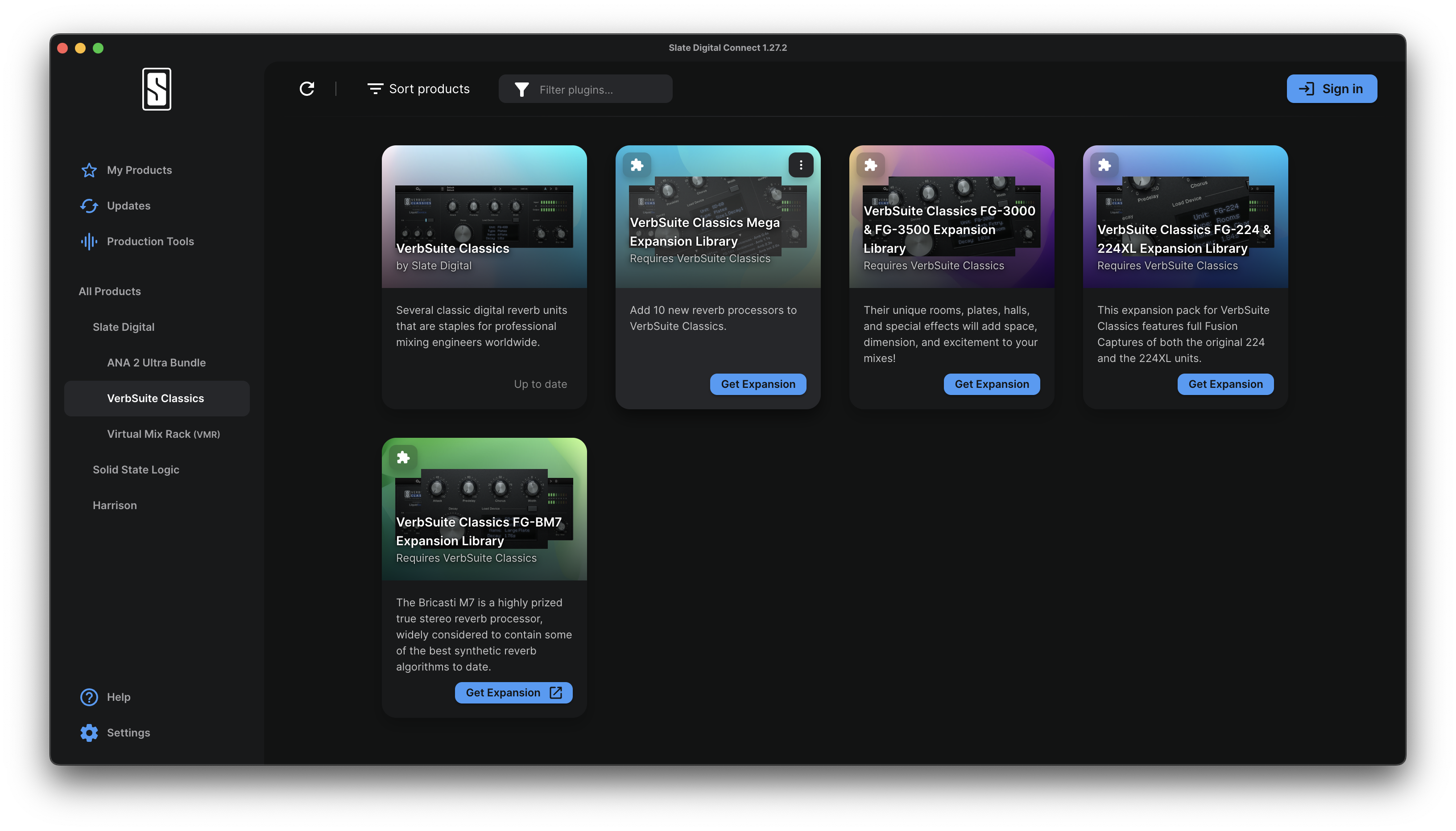
Task: Click the My Products star icon
Action: (x=89, y=170)
